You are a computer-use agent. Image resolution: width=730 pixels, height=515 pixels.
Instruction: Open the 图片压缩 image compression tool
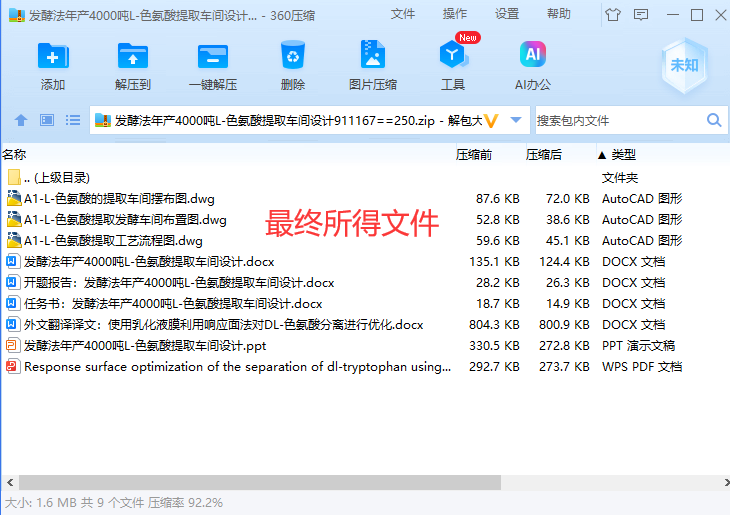pos(372,54)
